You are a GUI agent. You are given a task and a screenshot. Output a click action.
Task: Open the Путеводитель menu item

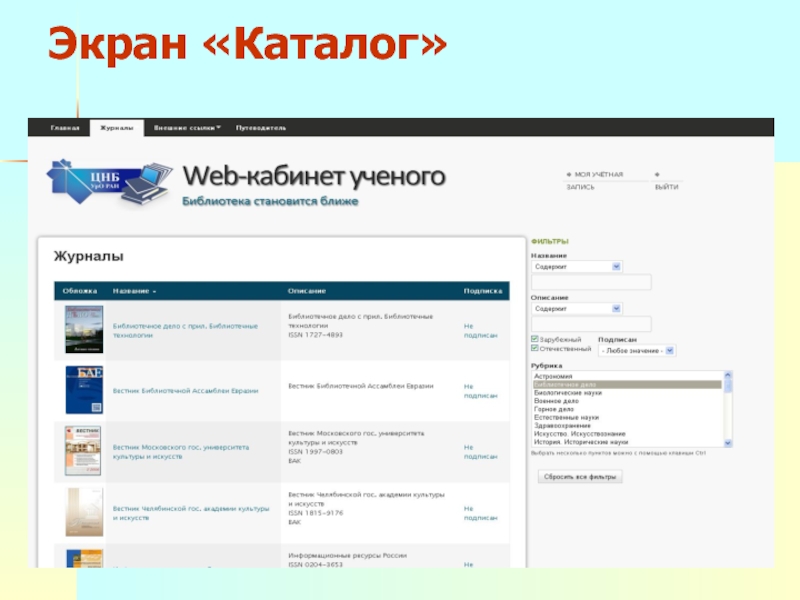click(x=261, y=128)
